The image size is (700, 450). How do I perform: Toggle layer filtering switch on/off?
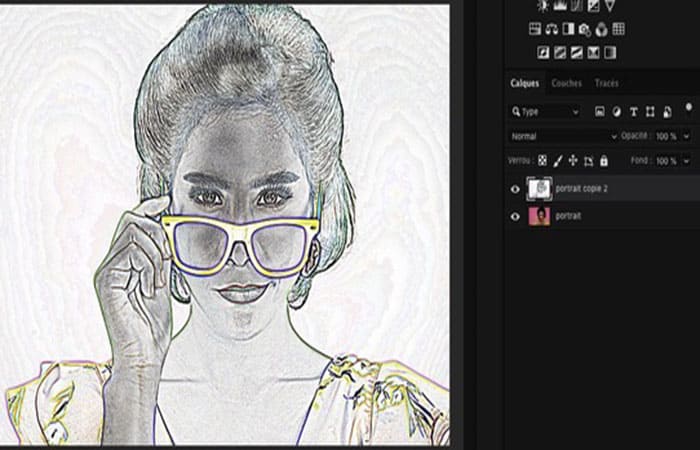click(x=689, y=109)
